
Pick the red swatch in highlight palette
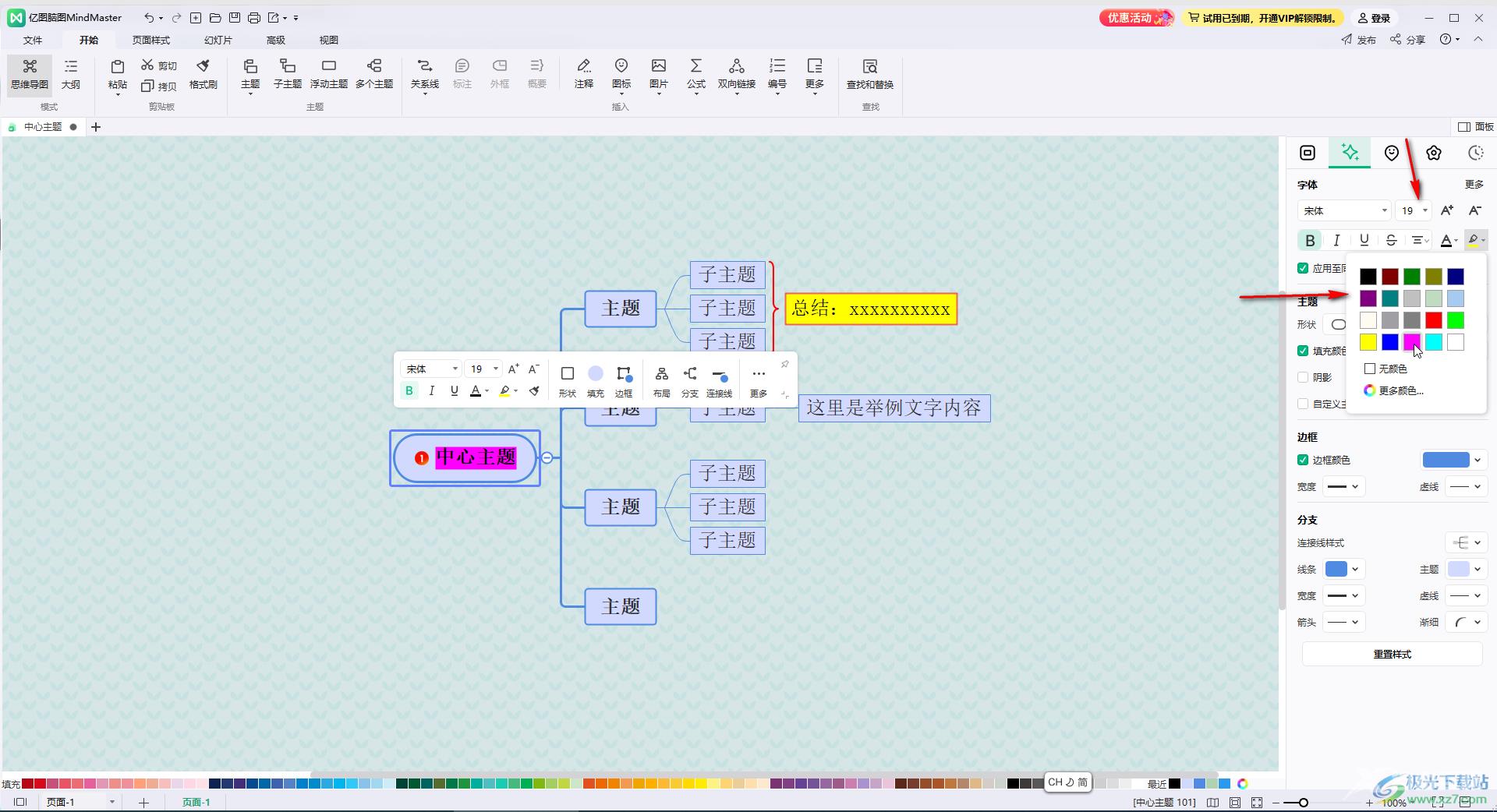[1434, 320]
